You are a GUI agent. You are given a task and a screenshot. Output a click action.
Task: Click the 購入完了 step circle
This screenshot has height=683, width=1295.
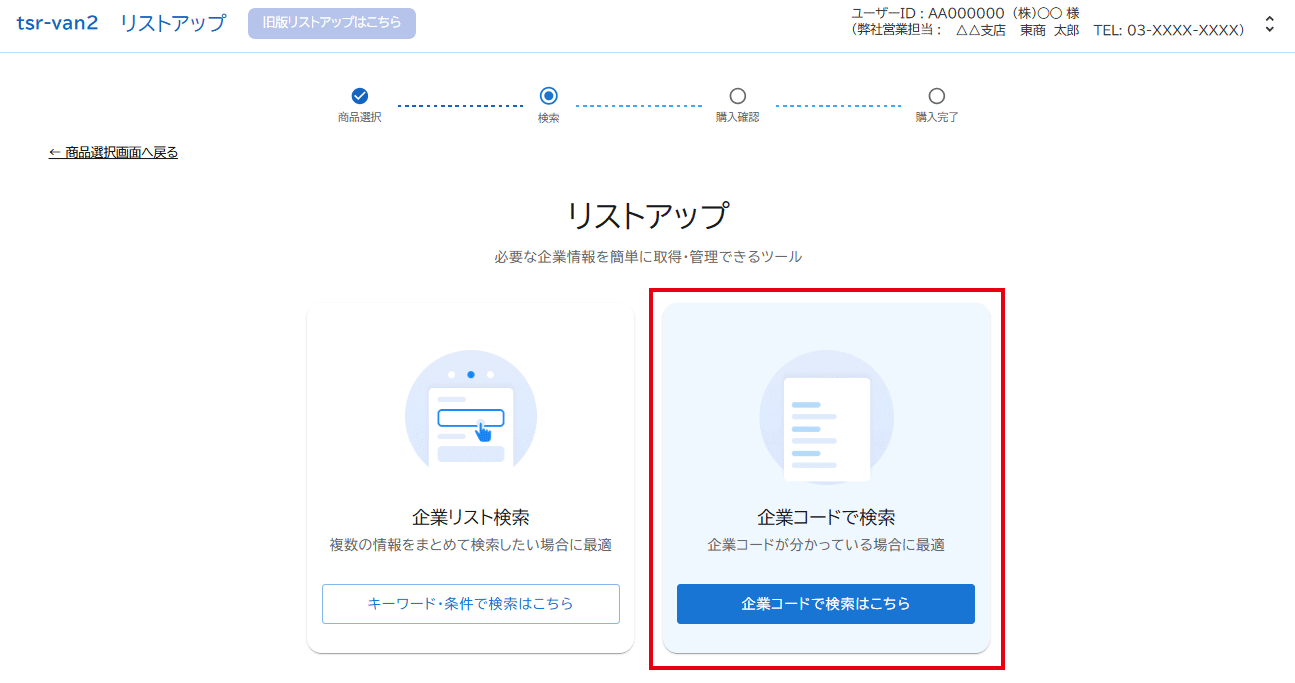[x=936, y=96]
